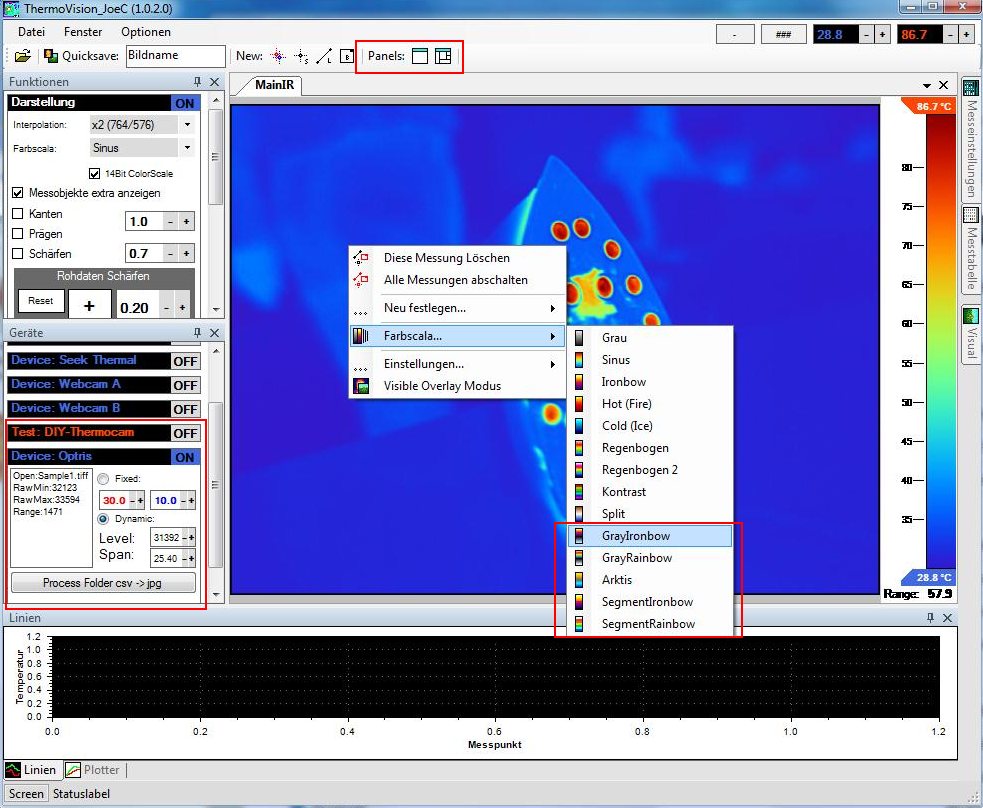Screen dimensions: 983x808
Task: Click the 'Diese Messung Löschen' menu icon
Action: click(361, 258)
